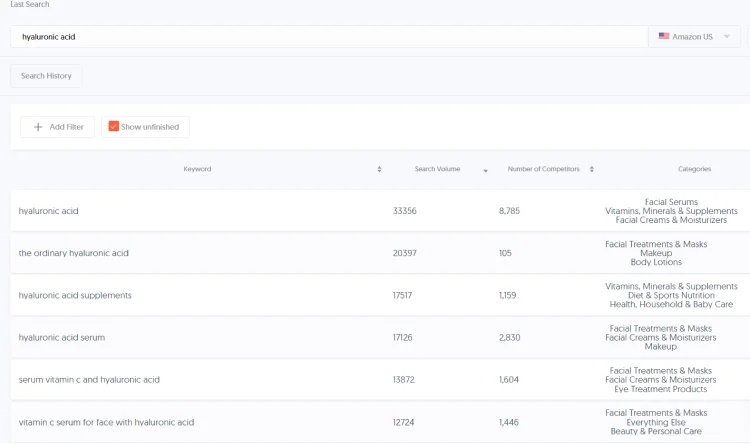Click the Search Volume column header
The image size is (750, 444).
click(437, 169)
